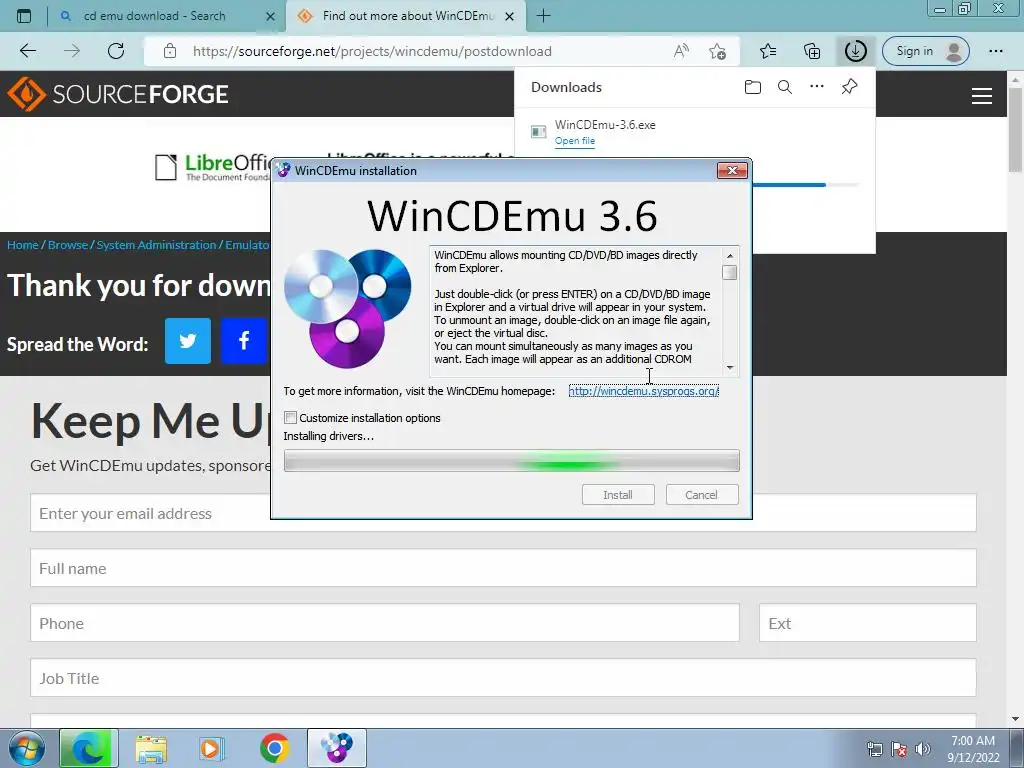Open a new browser tab
The width and height of the screenshot is (1024, 768).
(x=543, y=16)
